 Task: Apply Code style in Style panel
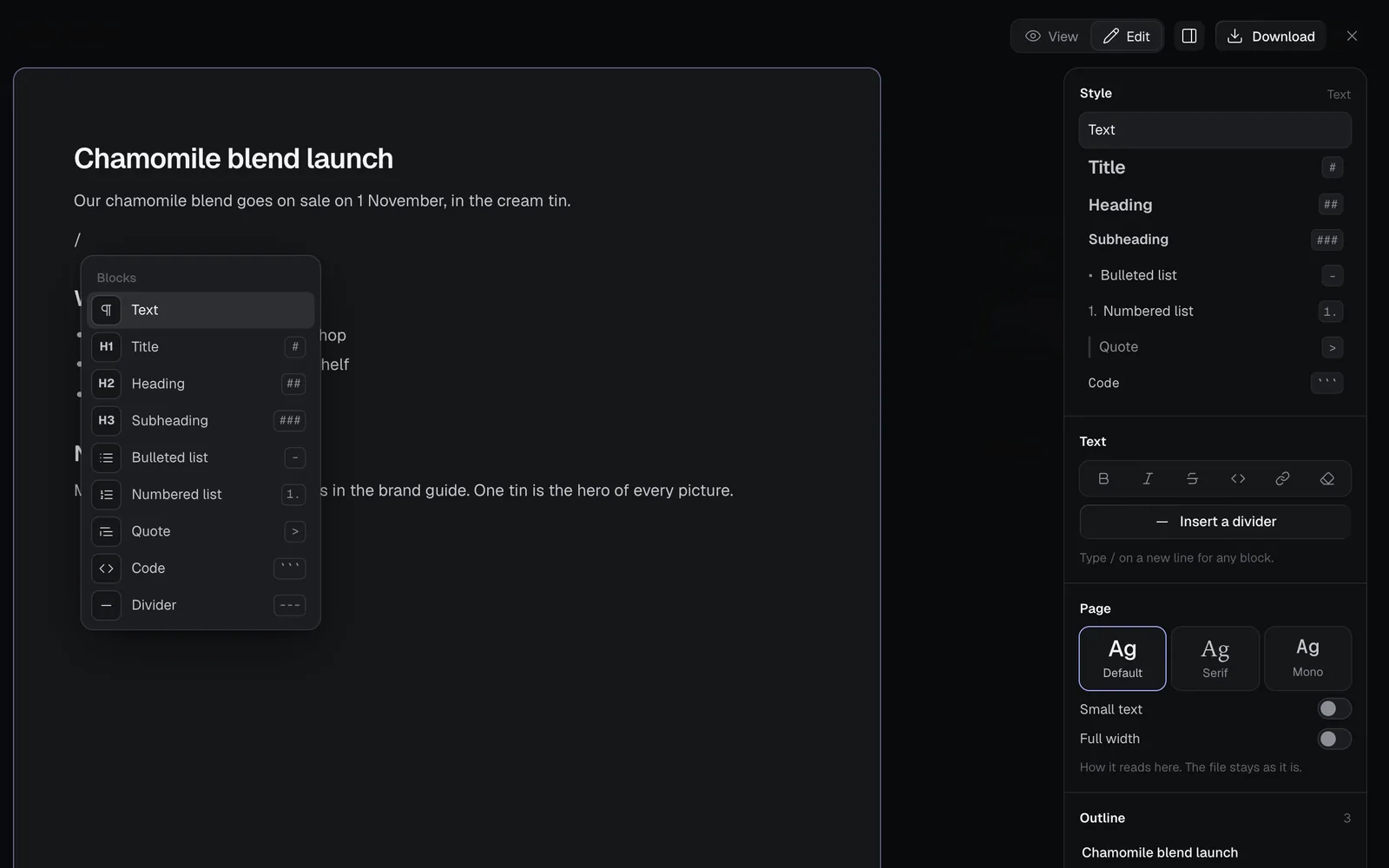pos(1215,383)
